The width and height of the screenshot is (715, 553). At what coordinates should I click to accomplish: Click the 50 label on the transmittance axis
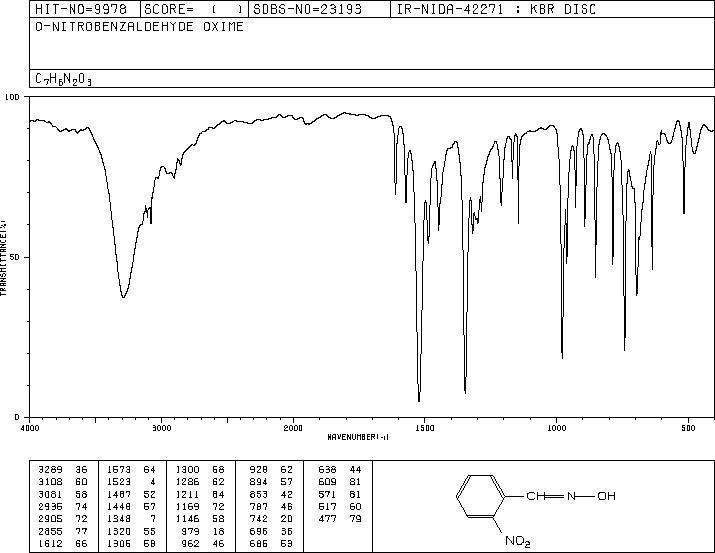click(13, 257)
